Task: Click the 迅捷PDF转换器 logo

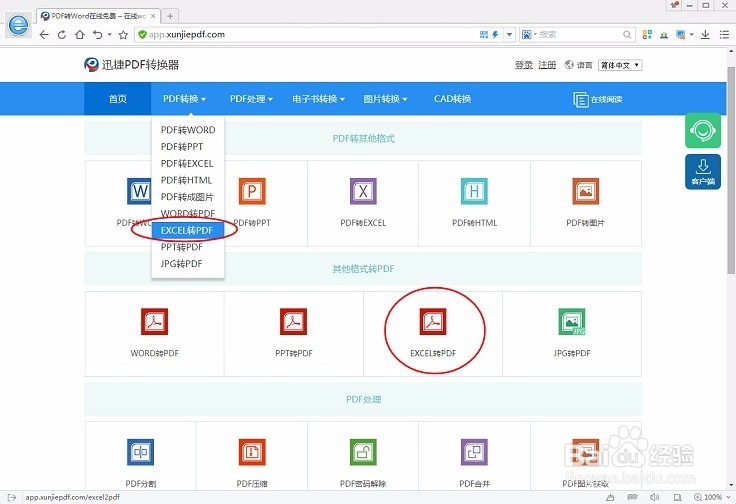Action: (x=132, y=65)
